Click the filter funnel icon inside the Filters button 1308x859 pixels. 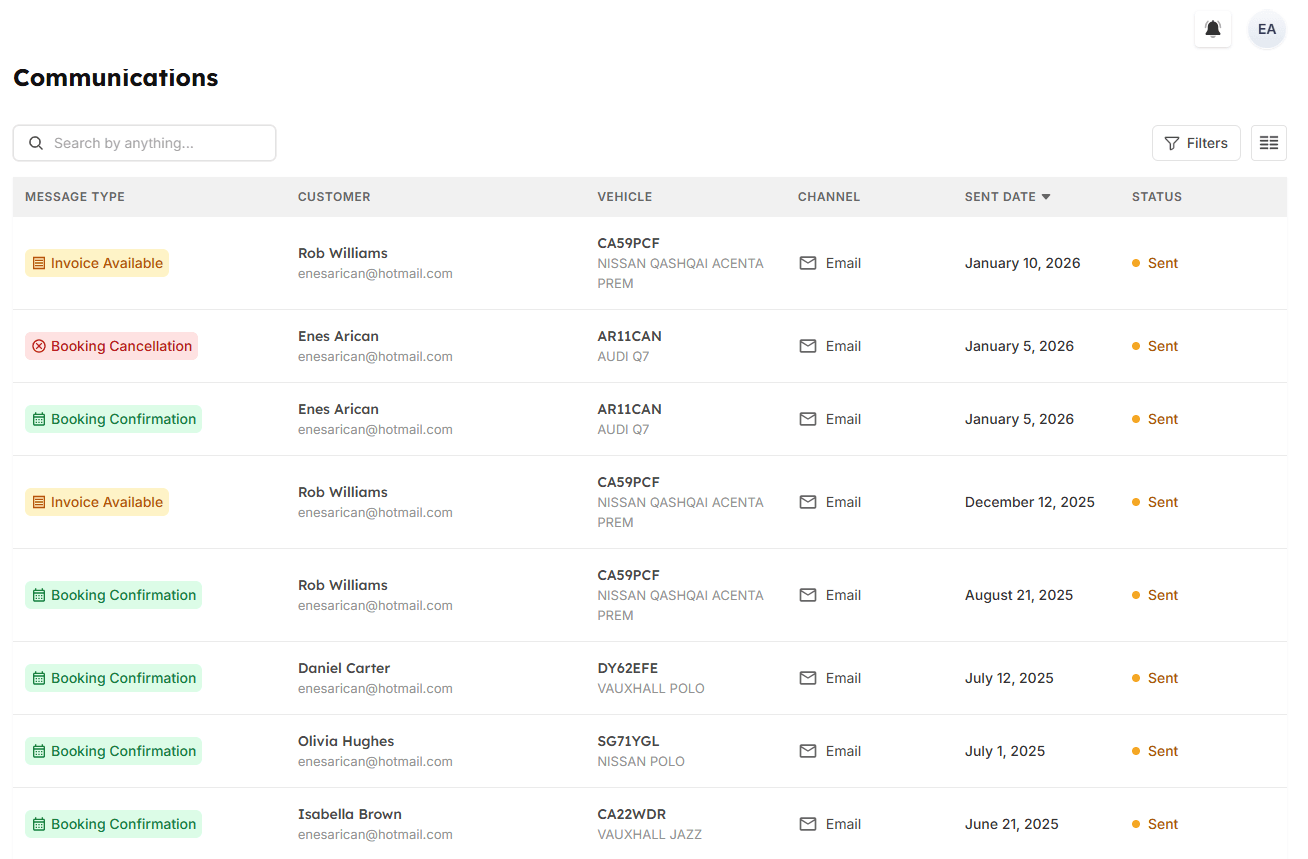(x=1170, y=142)
